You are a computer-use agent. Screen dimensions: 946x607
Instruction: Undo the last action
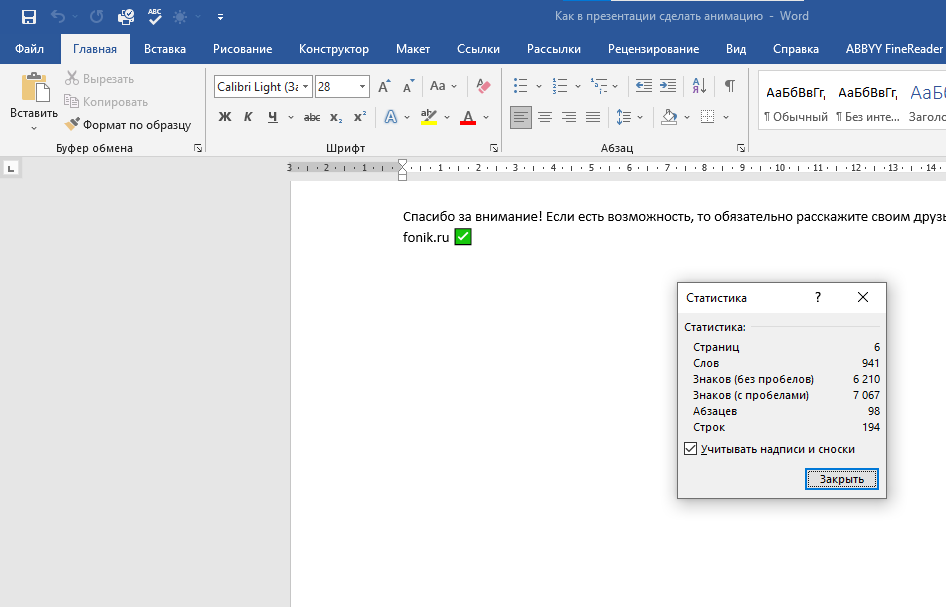(58, 17)
